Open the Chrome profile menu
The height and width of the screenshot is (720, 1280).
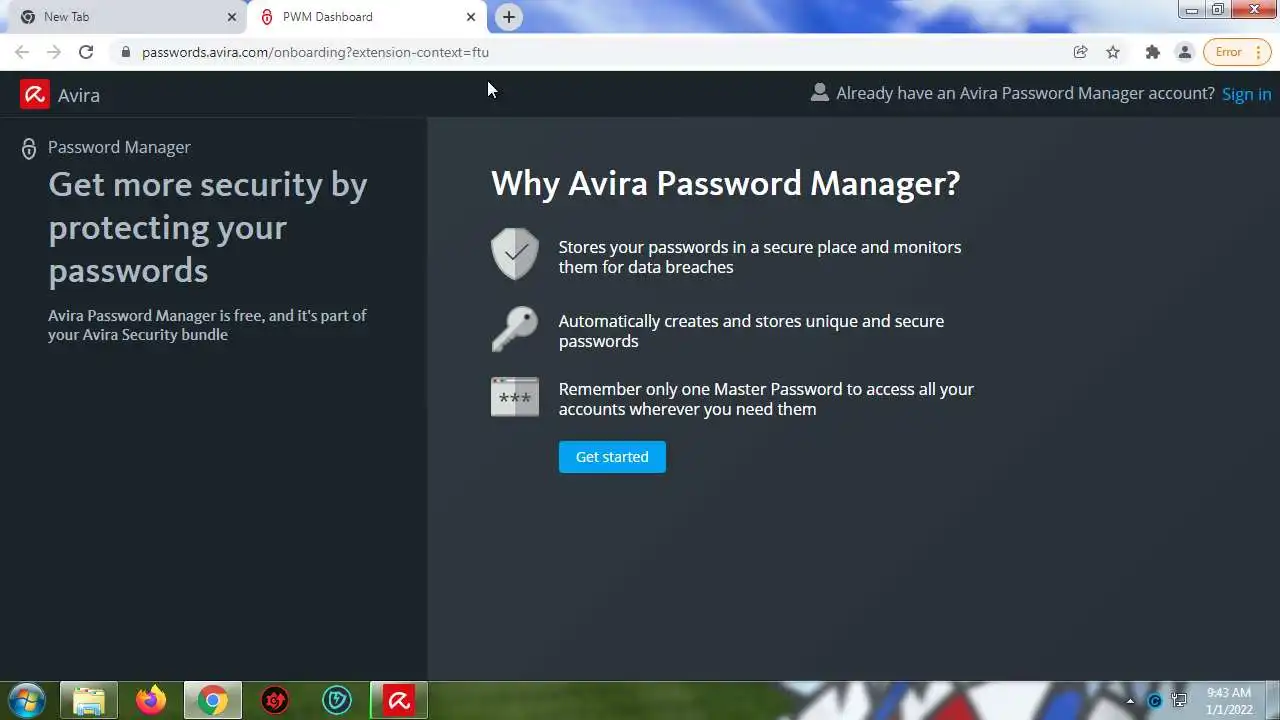click(1185, 52)
